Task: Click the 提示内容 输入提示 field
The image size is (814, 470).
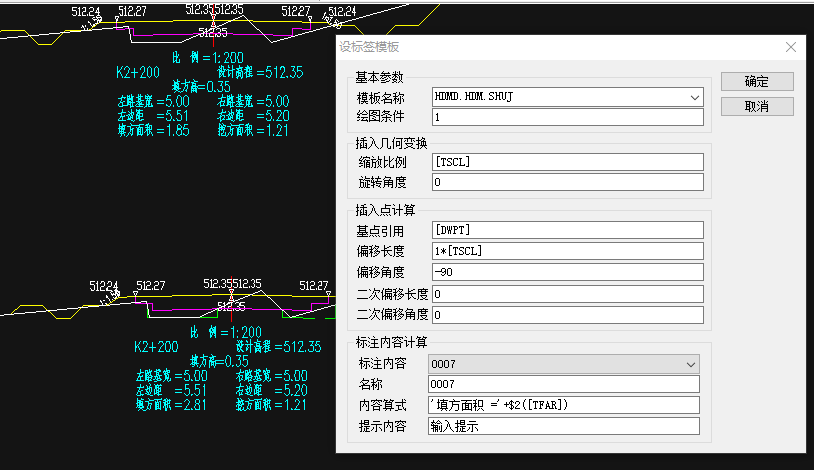Action: (x=564, y=426)
